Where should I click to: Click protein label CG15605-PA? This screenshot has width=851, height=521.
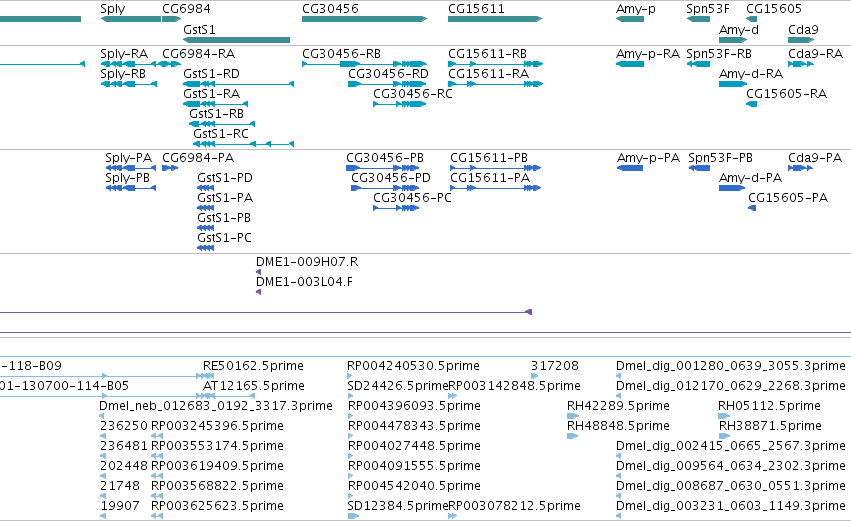(x=788, y=198)
